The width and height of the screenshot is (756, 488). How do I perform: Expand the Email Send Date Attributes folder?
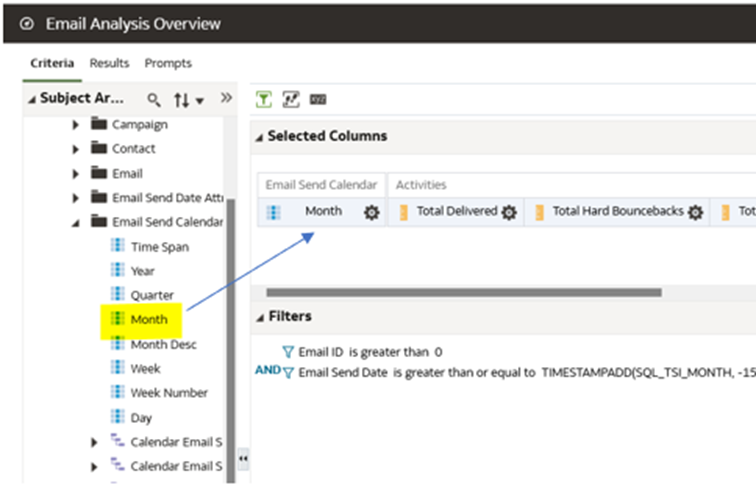click(75, 198)
